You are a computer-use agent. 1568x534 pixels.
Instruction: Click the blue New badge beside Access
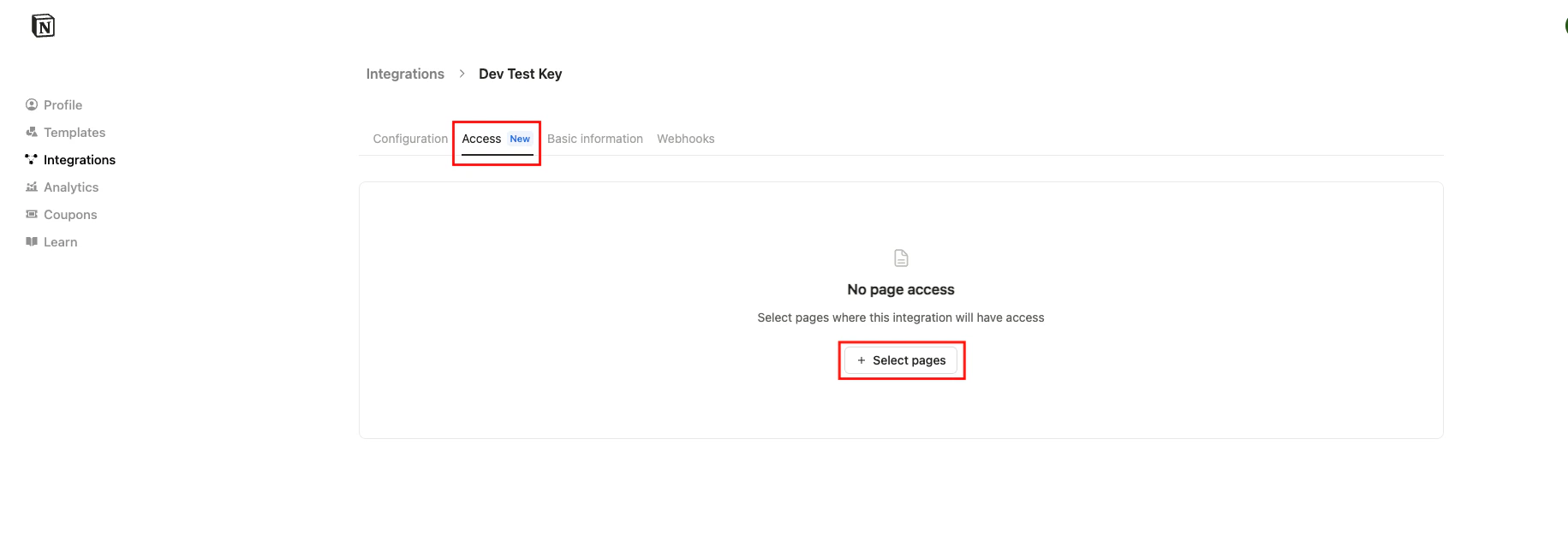pyautogui.click(x=520, y=138)
